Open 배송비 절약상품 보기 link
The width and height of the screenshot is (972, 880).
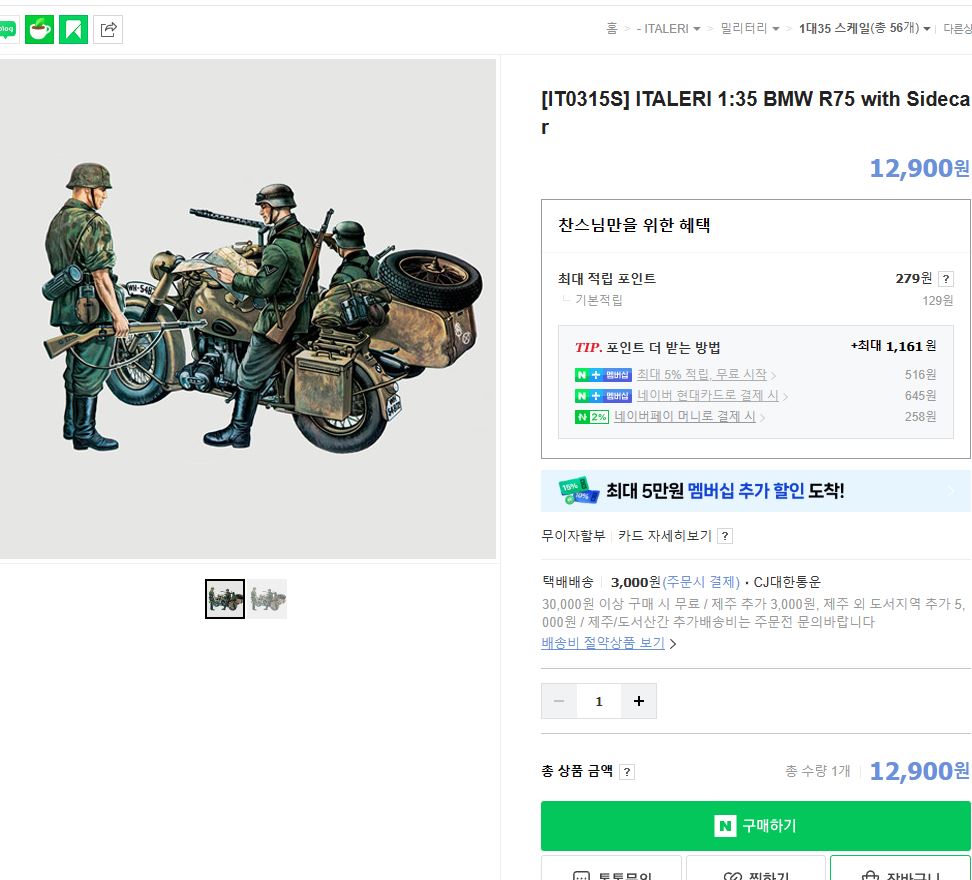coord(603,643)
